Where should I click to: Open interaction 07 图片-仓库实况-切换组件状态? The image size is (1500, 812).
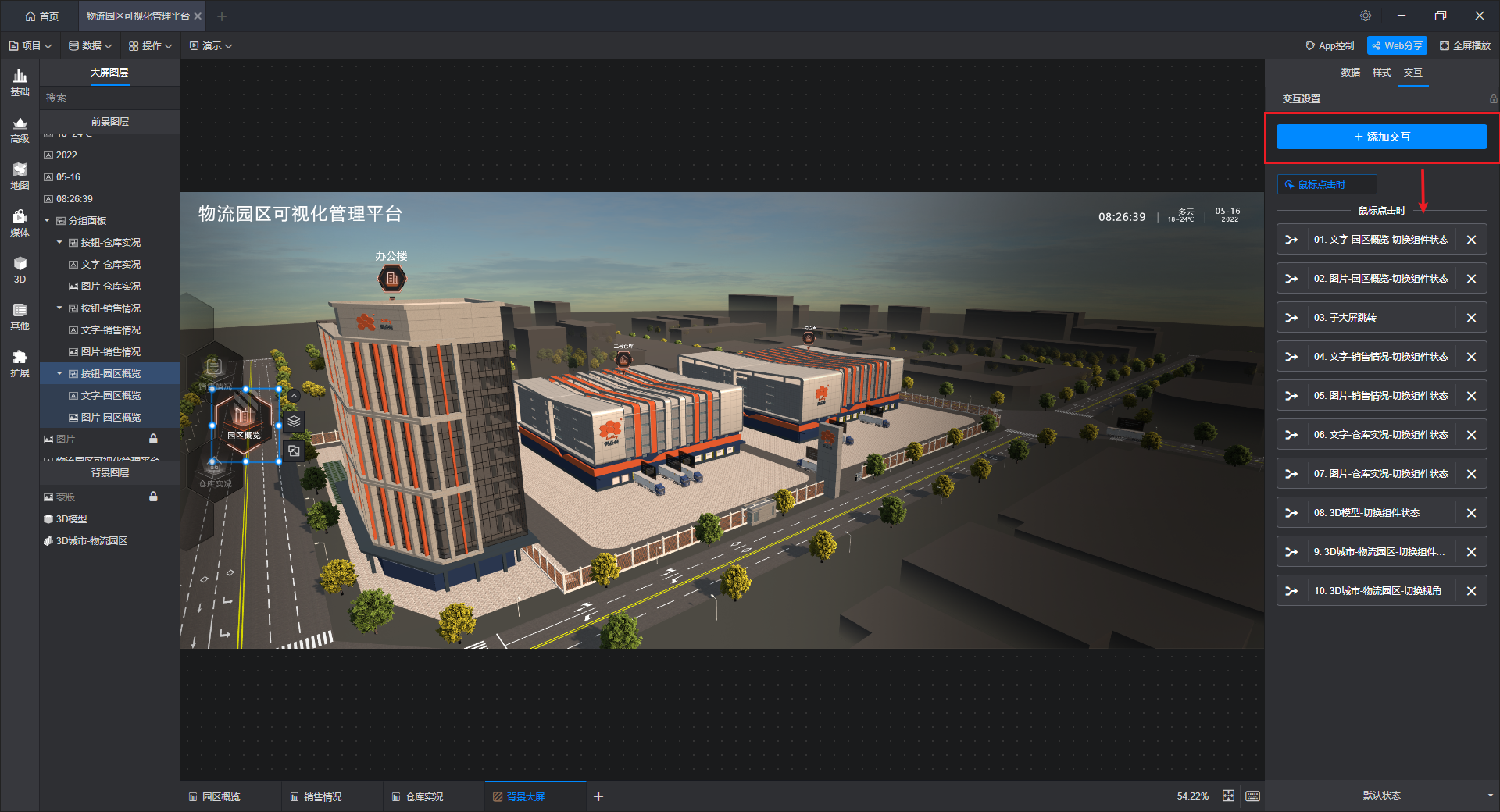click(x=1381, y=474)
